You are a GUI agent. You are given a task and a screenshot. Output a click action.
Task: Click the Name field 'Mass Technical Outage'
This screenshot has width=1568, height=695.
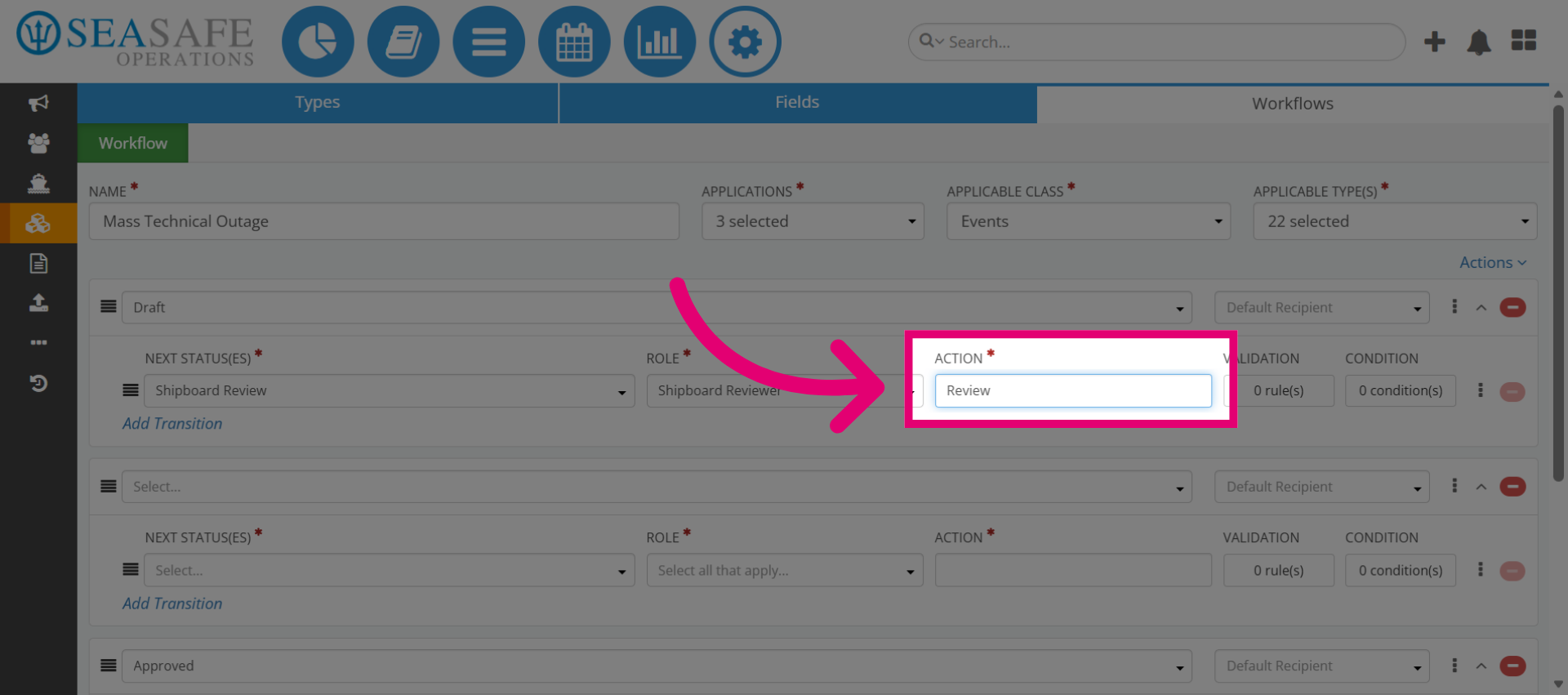[384, 221]
